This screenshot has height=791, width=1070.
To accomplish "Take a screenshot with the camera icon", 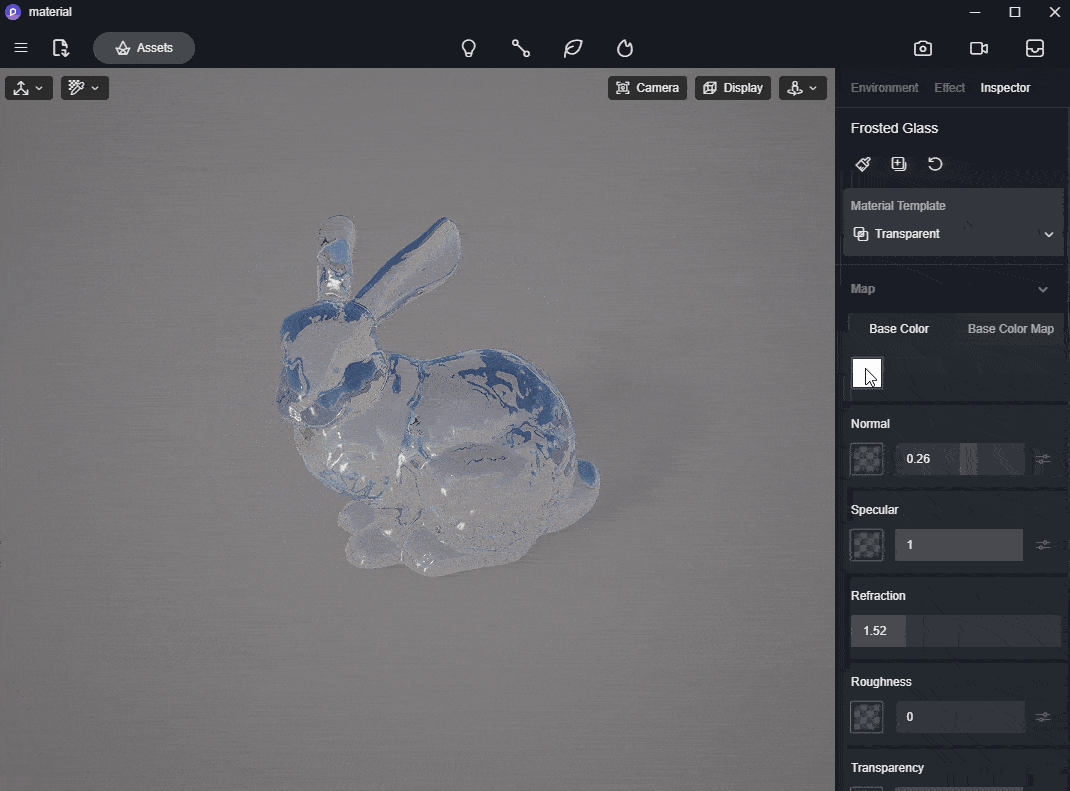I will pos(923,48).
